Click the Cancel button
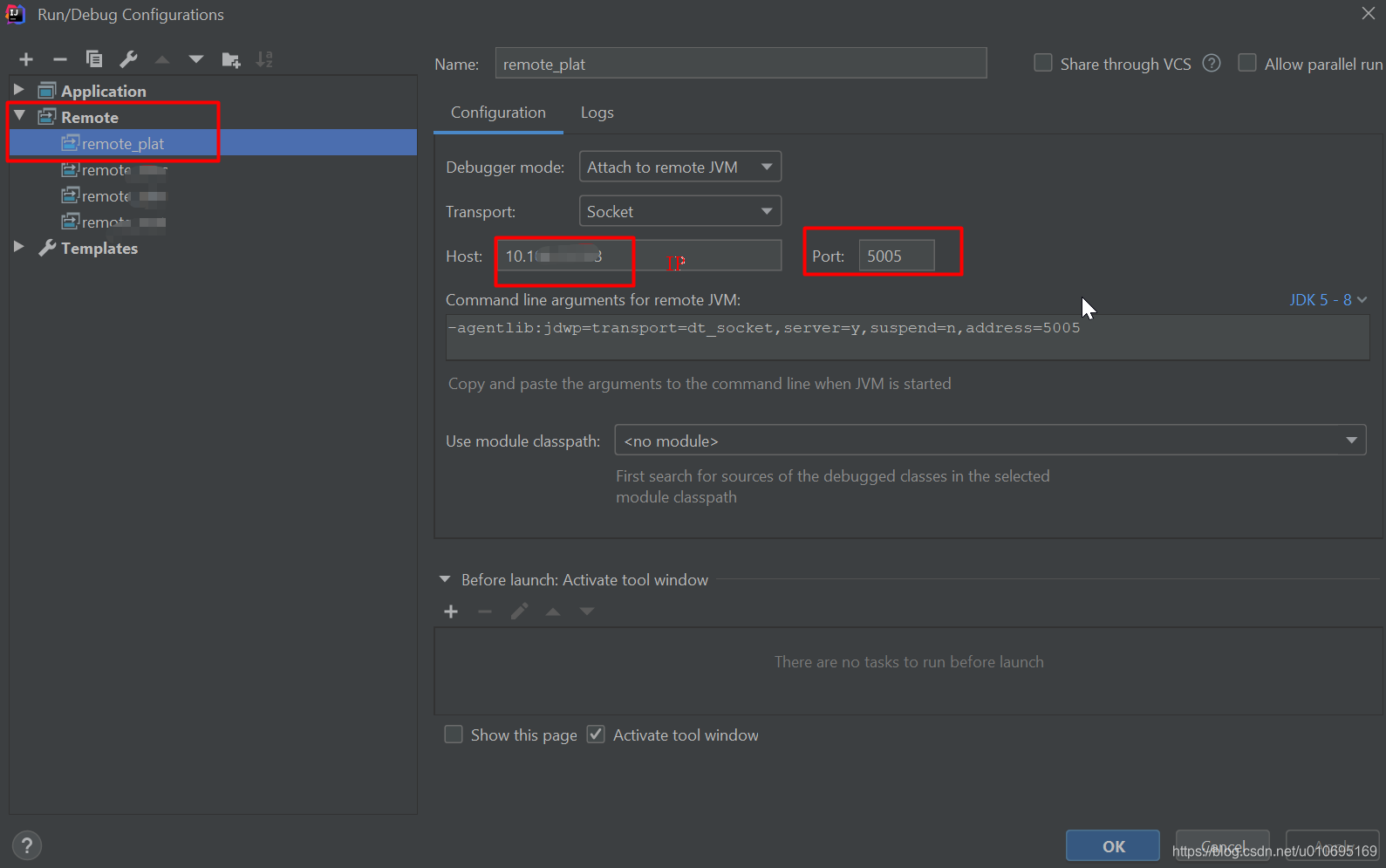Image resolution: width=1386 pixels, height=868 pixels. tap(1222, 845)
